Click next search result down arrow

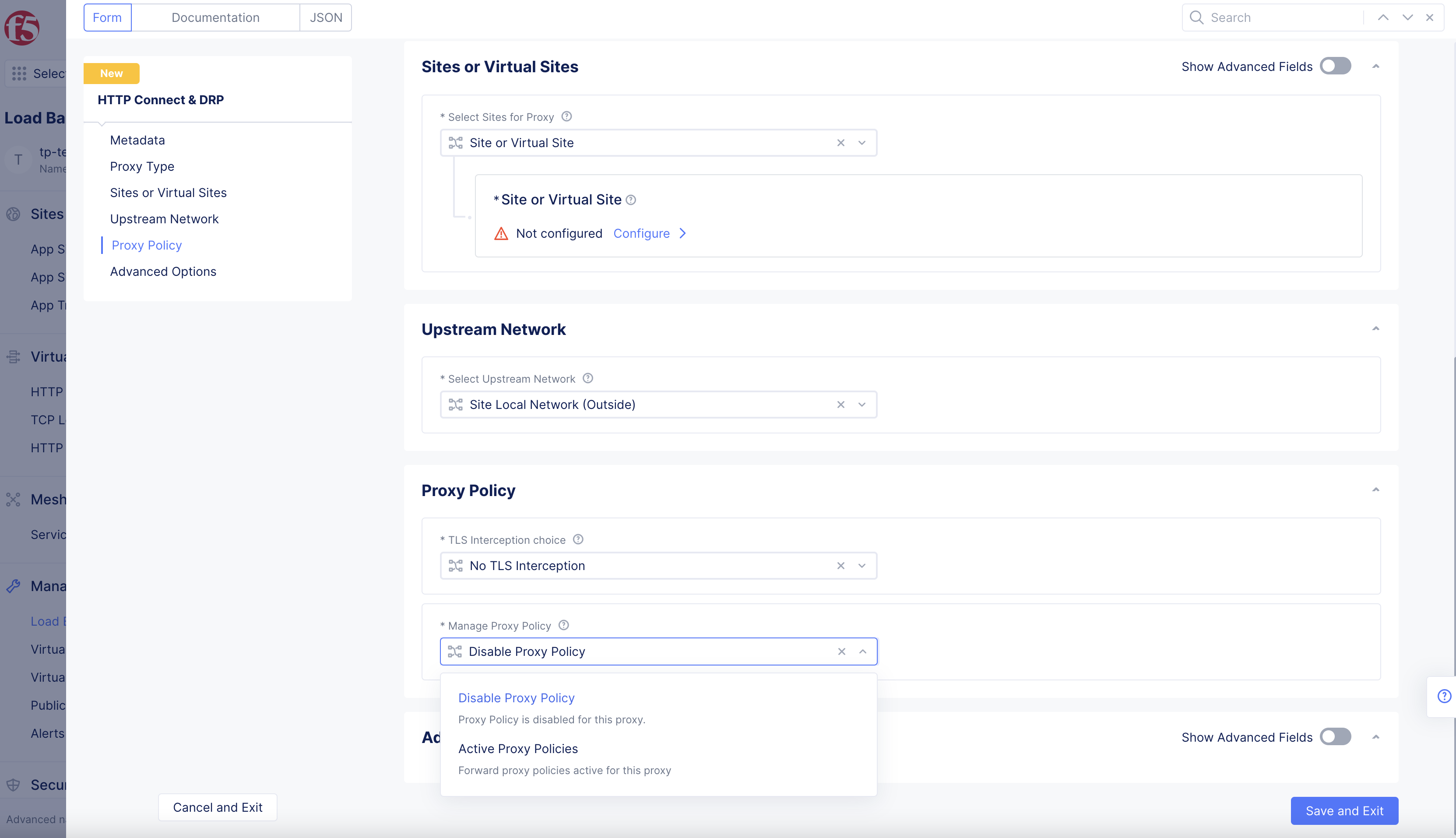(x=1407, y=17)
